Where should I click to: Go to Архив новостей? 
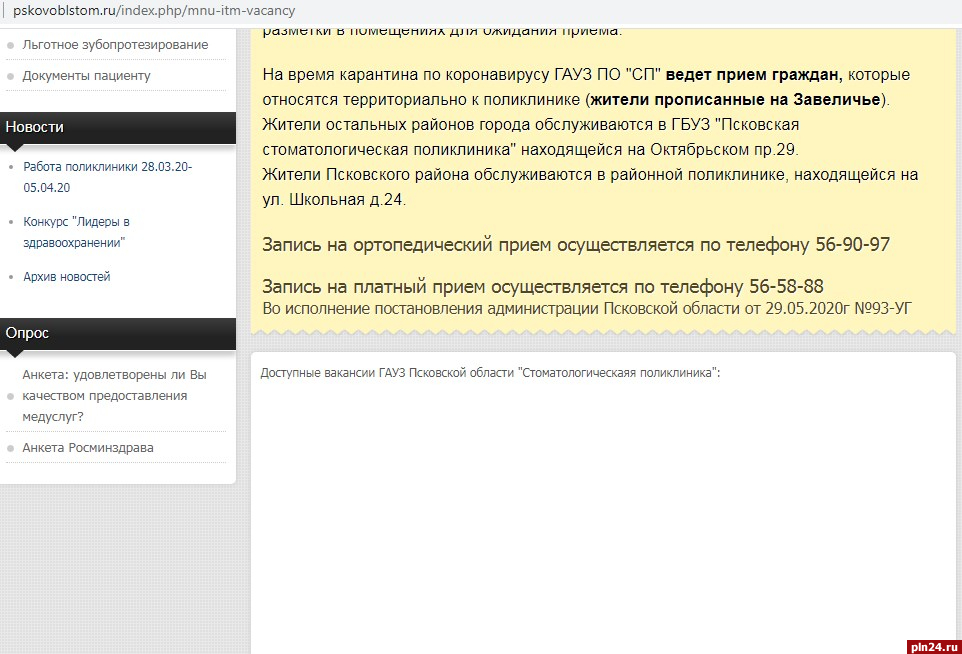[66, 277]
